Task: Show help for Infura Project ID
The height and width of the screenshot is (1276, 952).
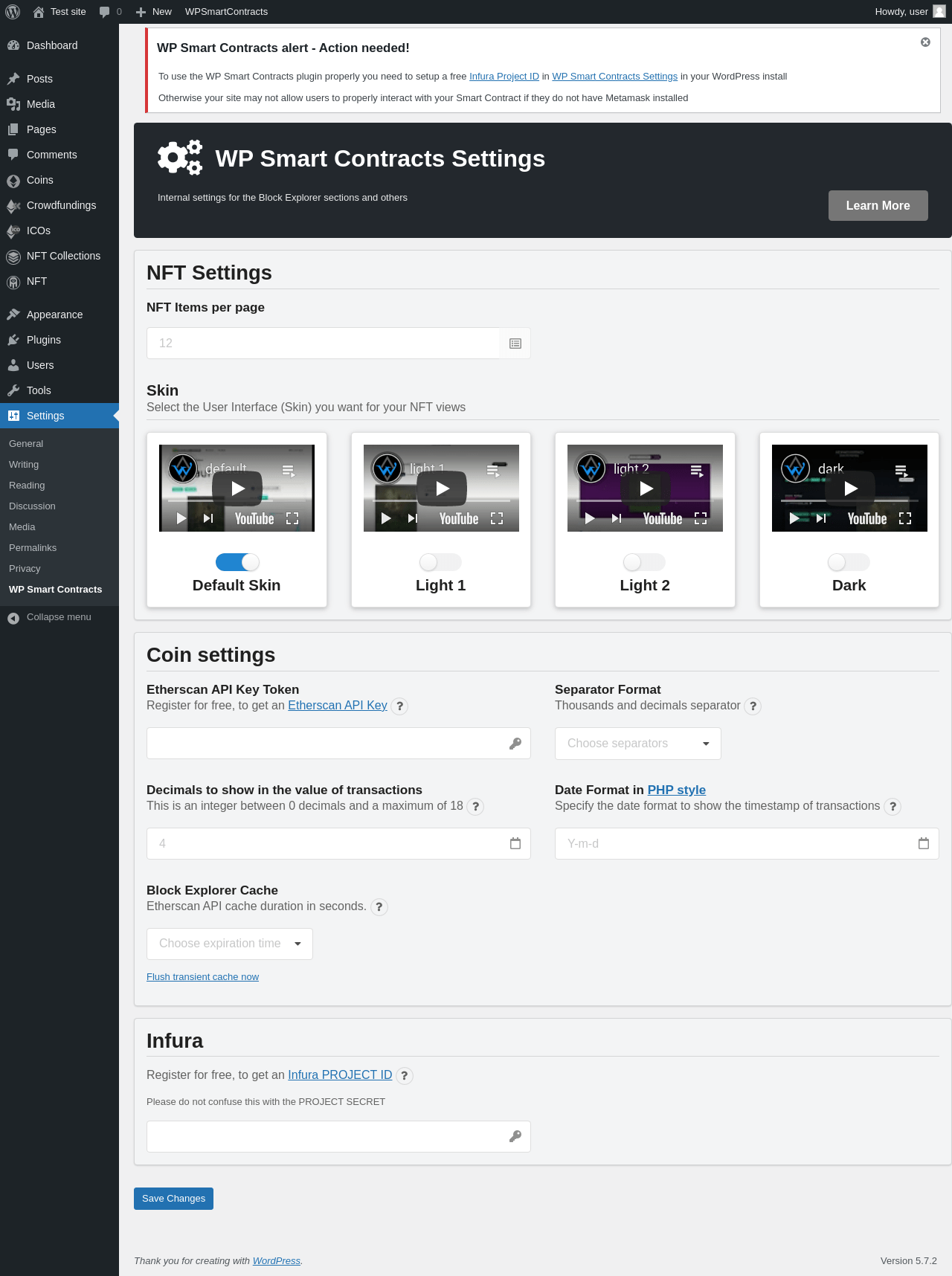Action: pos(405,1076)
